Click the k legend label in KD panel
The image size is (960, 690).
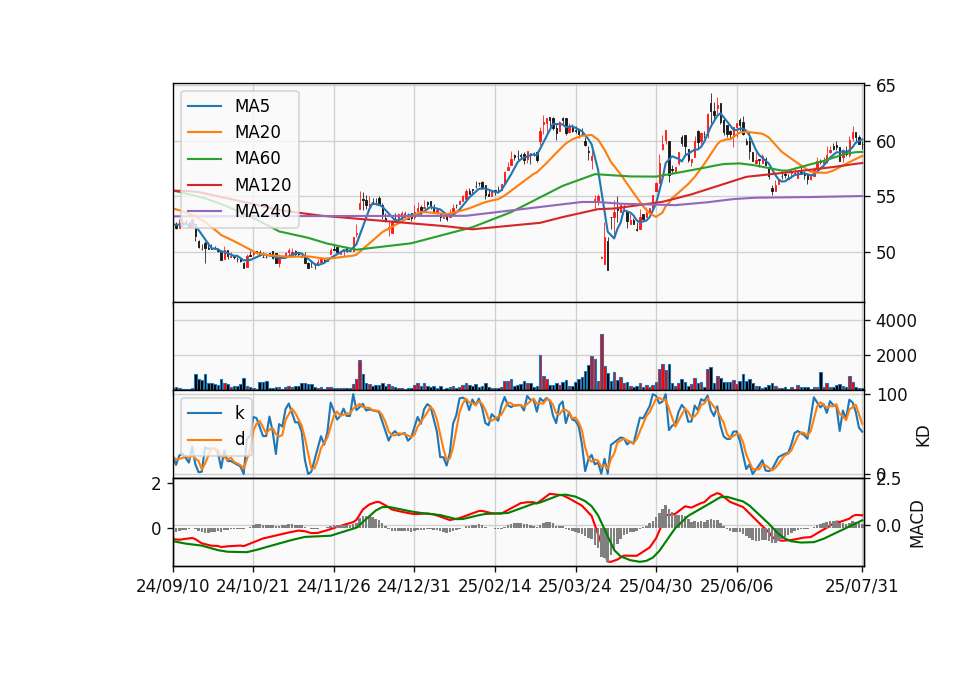point(239,413)
